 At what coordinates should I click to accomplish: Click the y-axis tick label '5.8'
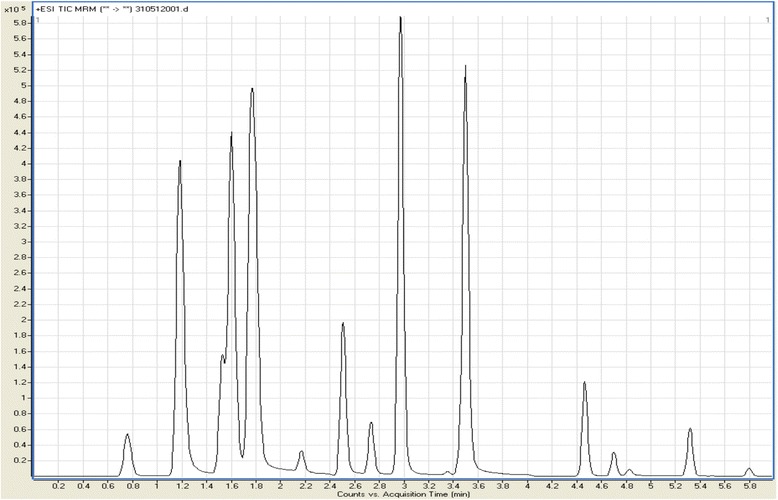pos(21,23)
